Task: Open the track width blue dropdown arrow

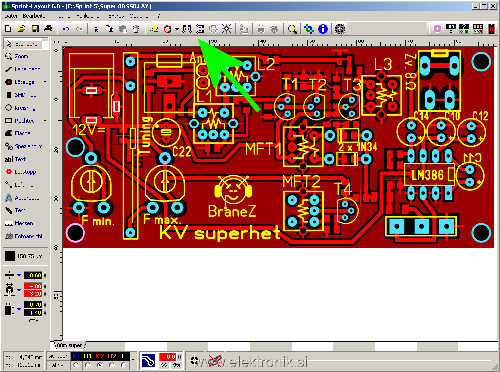Action: 19,275
